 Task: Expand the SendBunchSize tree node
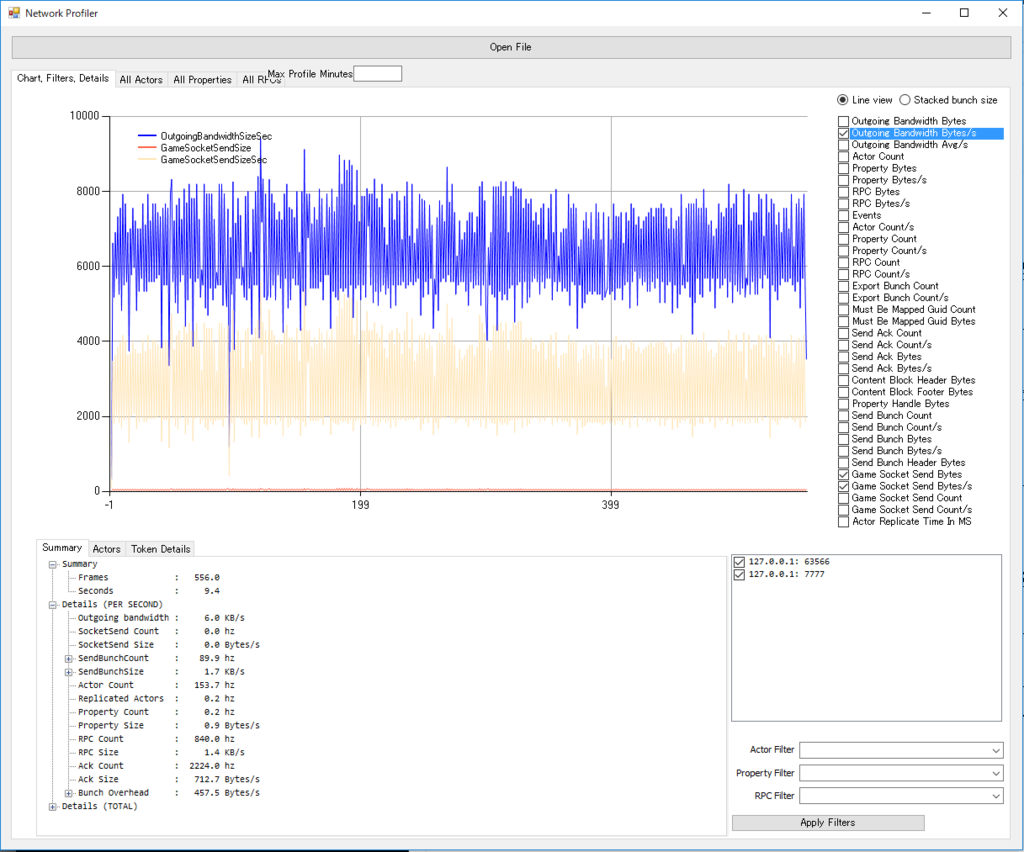[x=69, y=672]
